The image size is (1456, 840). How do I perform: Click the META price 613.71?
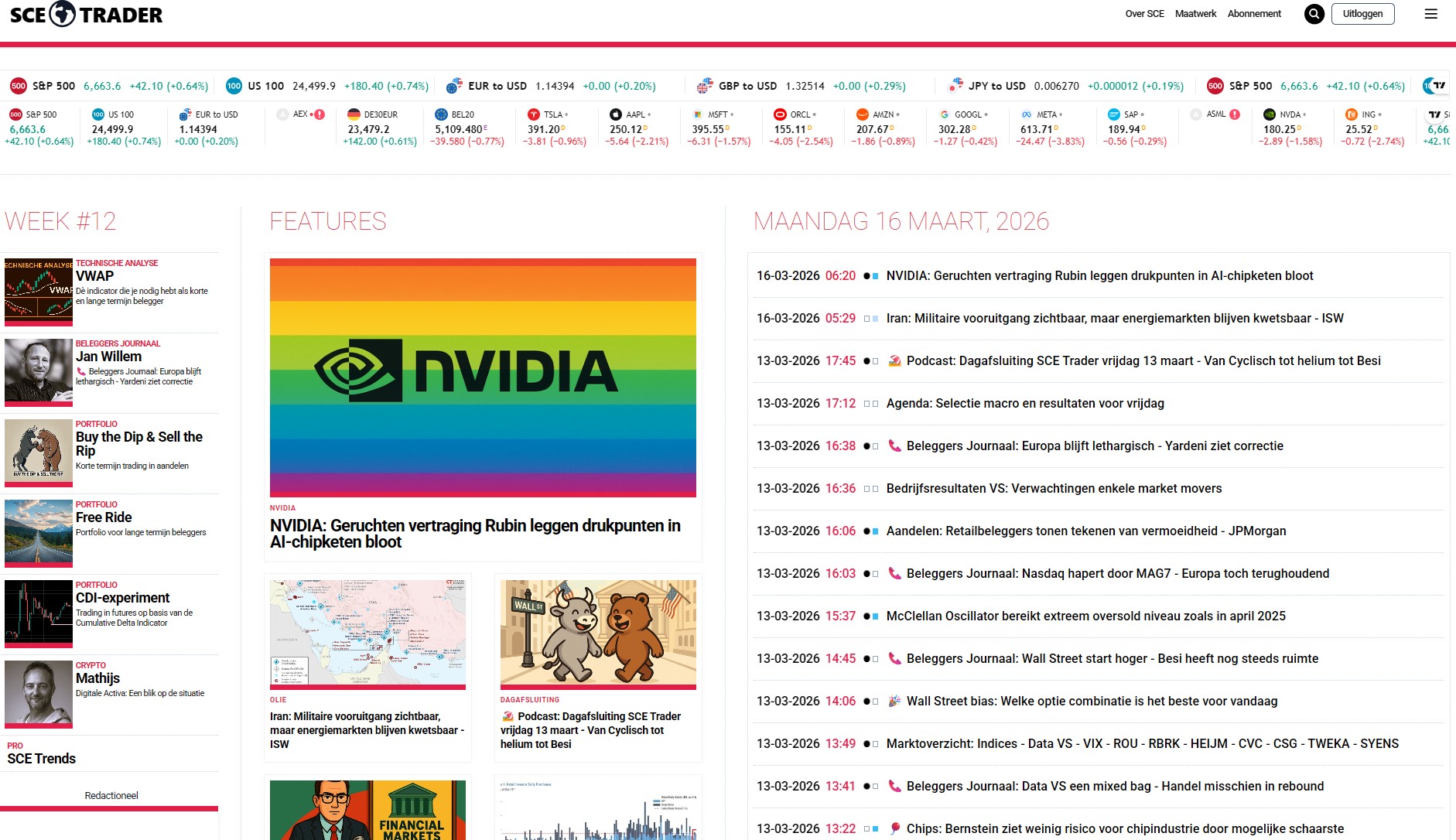pyautogui.click(x=1037, y=129)
